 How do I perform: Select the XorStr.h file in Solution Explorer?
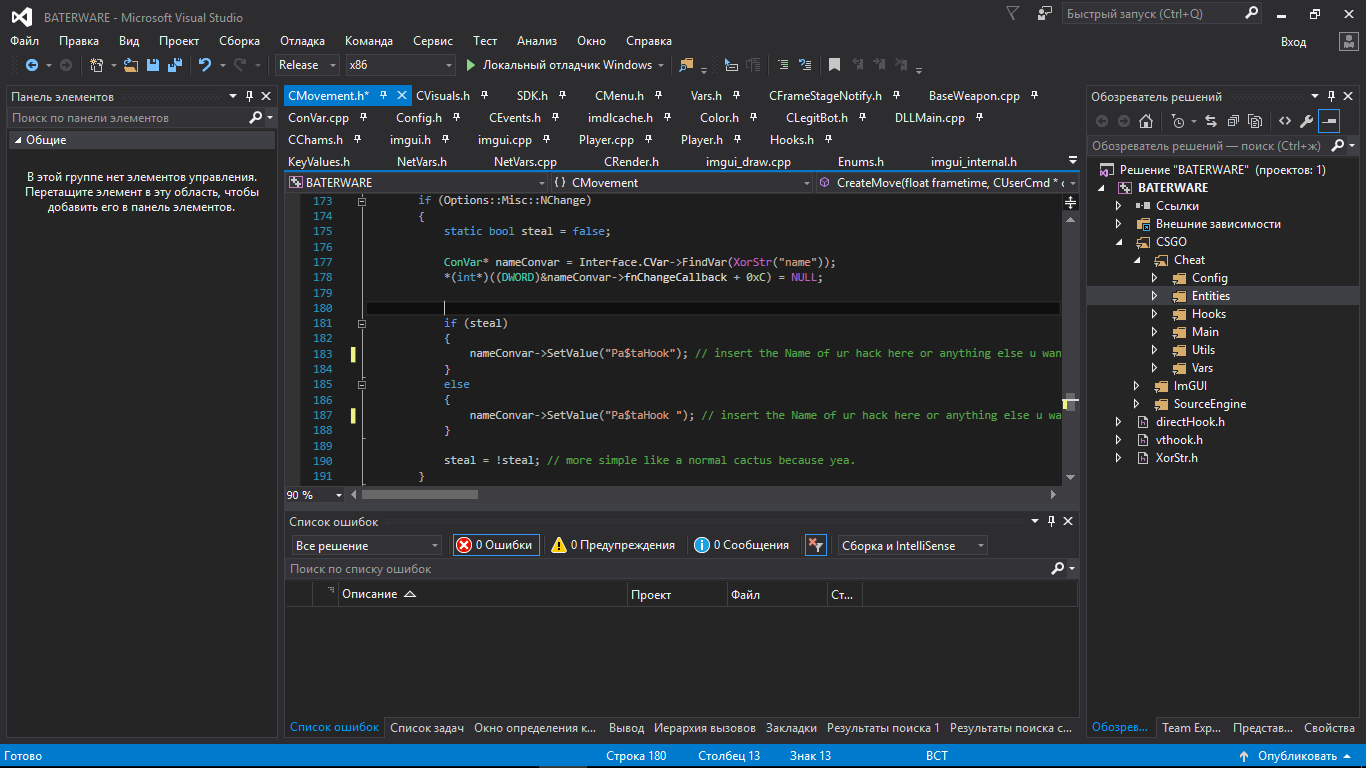pos(1176,458)
